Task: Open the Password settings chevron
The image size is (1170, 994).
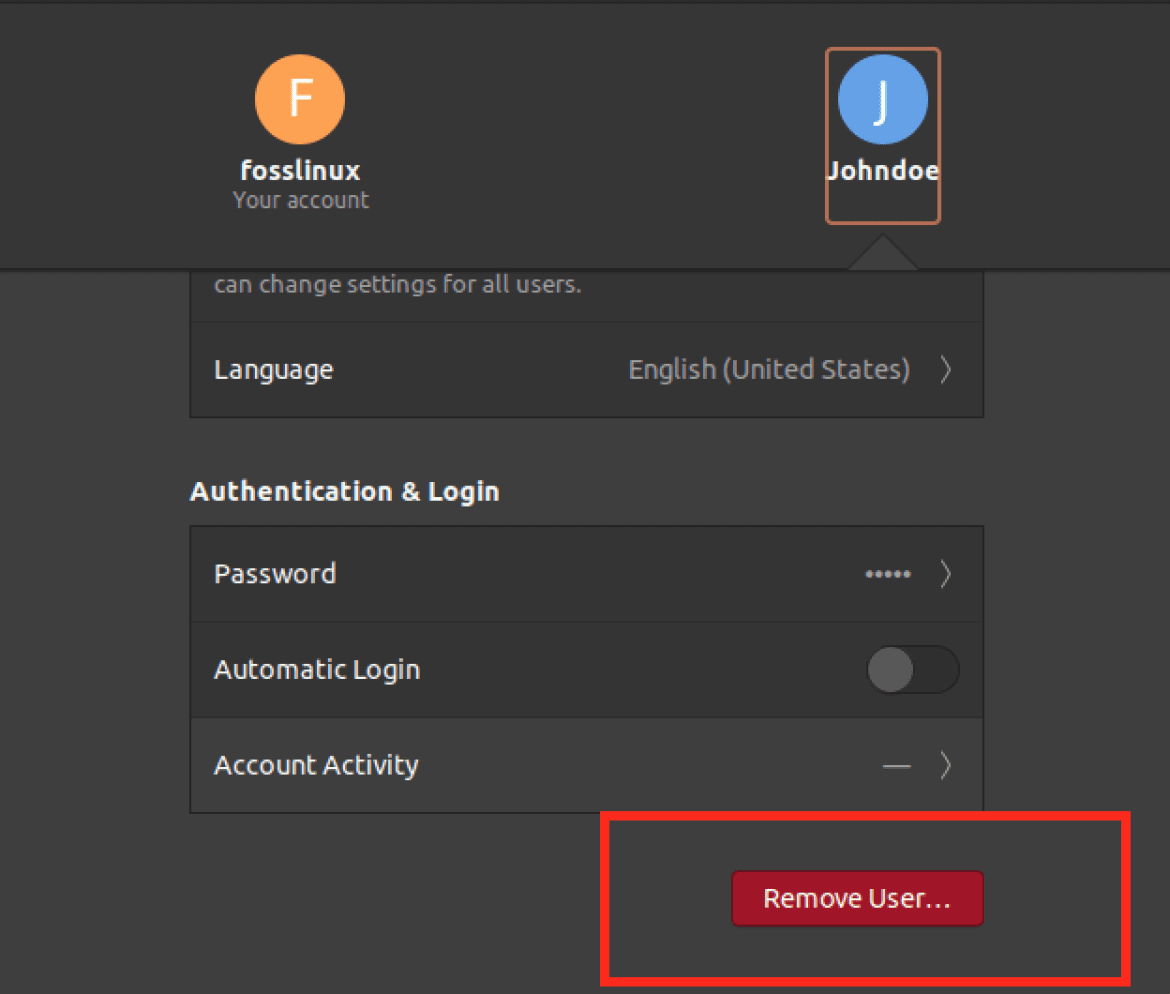Action: point(946,573)
